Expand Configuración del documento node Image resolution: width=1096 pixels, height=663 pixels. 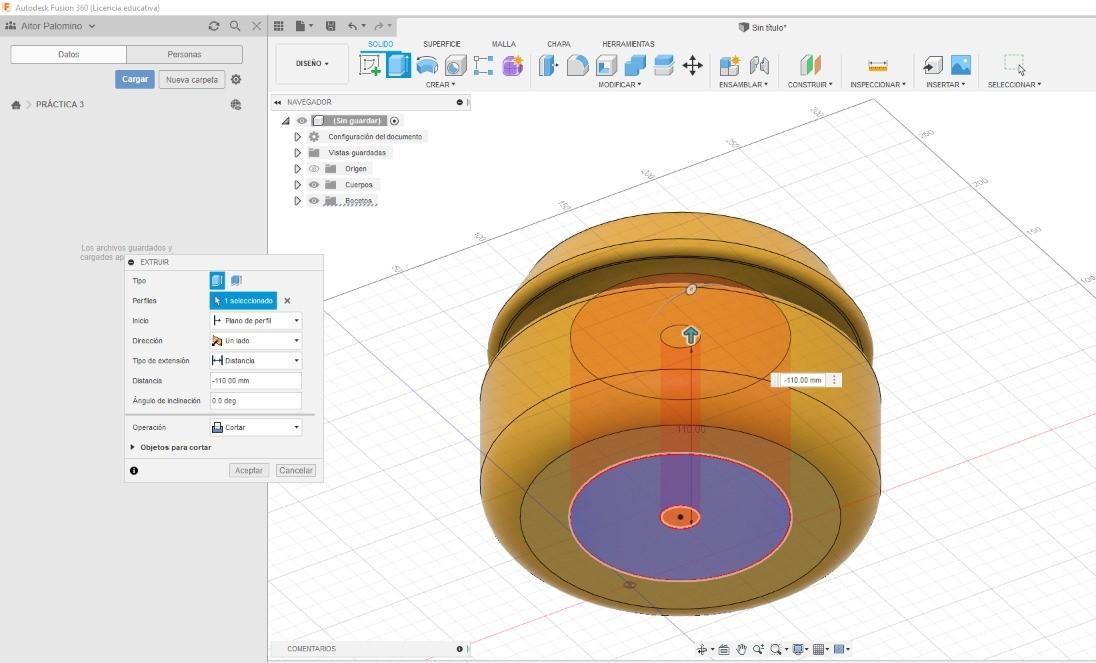point(297,137)
